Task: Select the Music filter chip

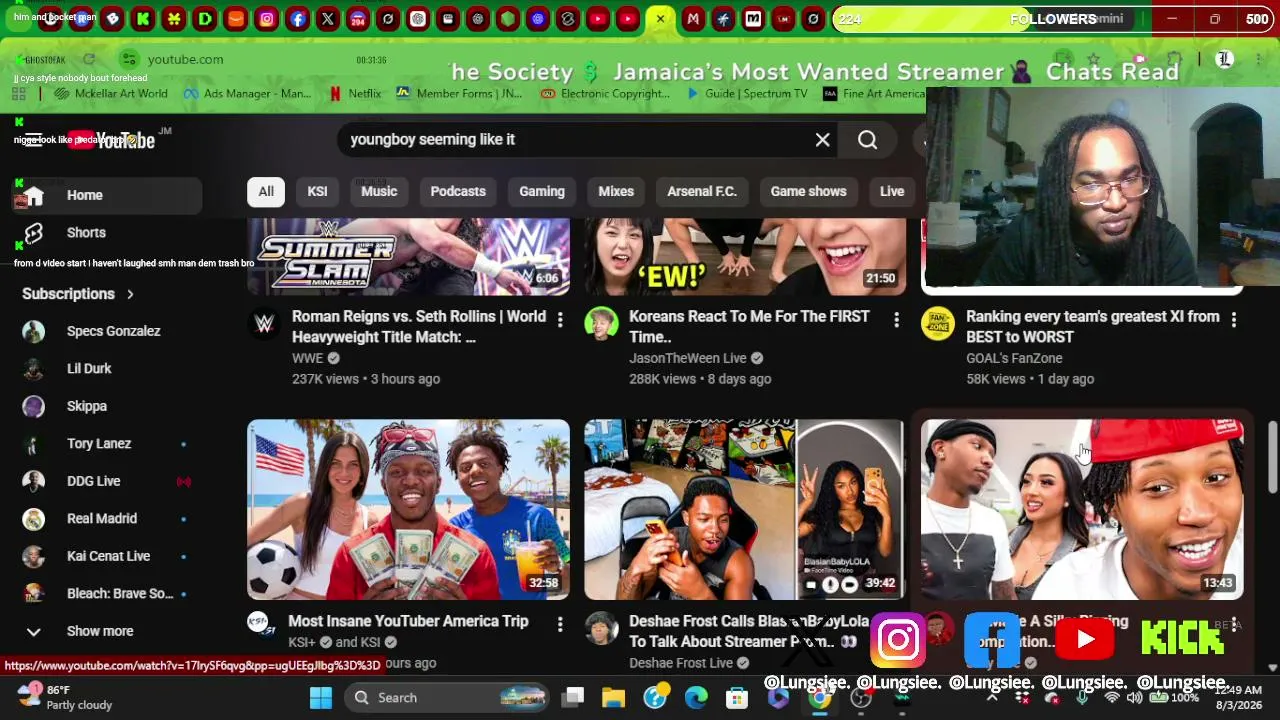Action: [379, 192]
